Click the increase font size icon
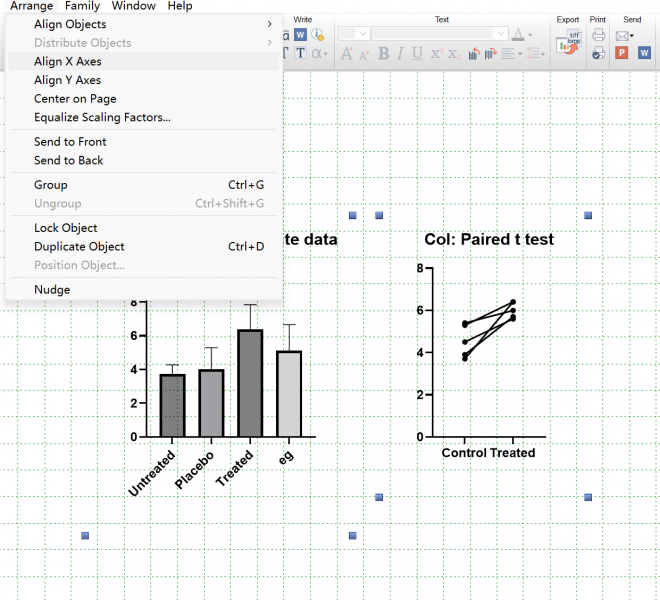The width and height of the screenshot is (660, 600). coord(347,53)
